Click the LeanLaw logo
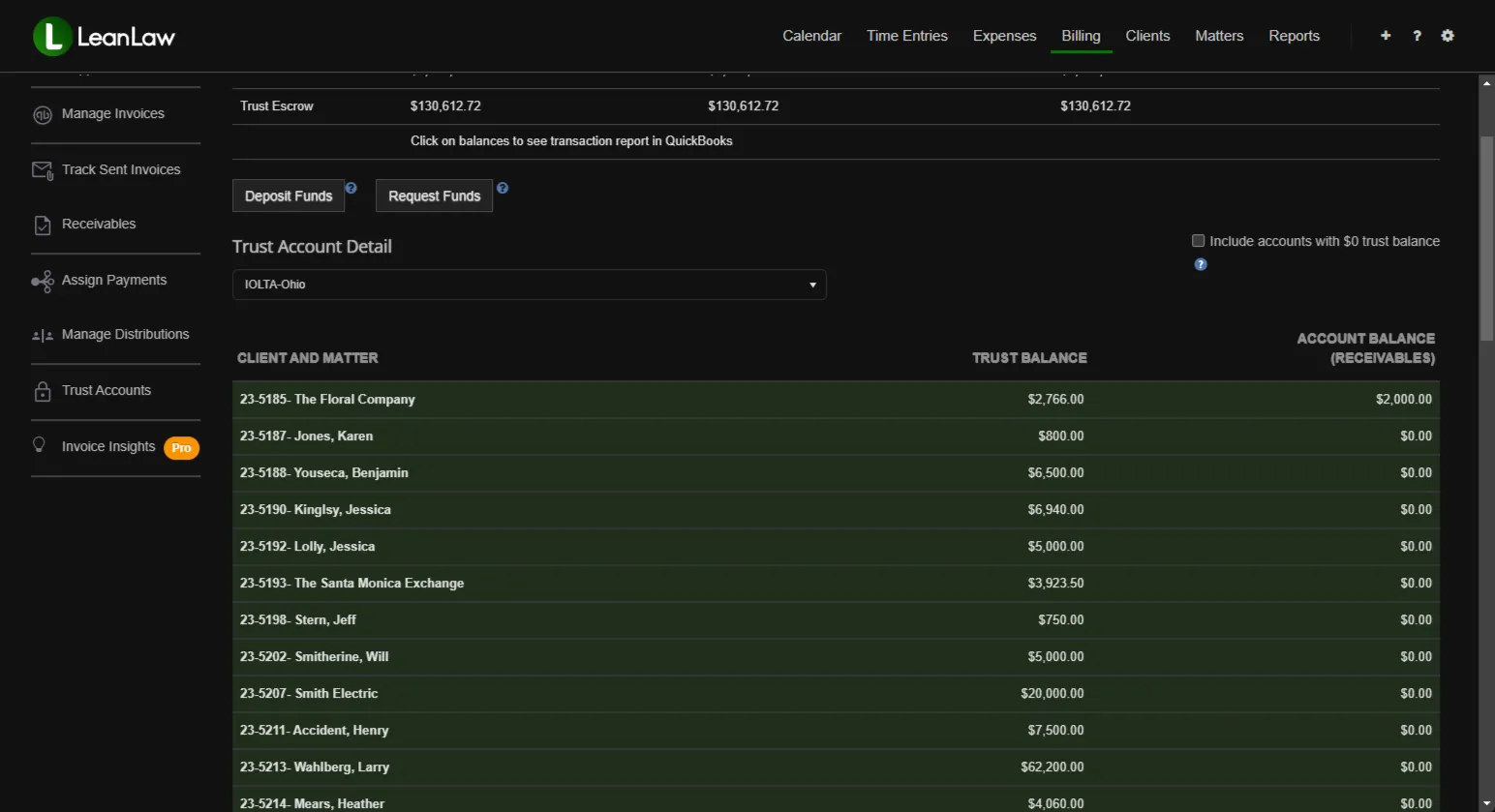1495x812 pixels. point(105,37)
